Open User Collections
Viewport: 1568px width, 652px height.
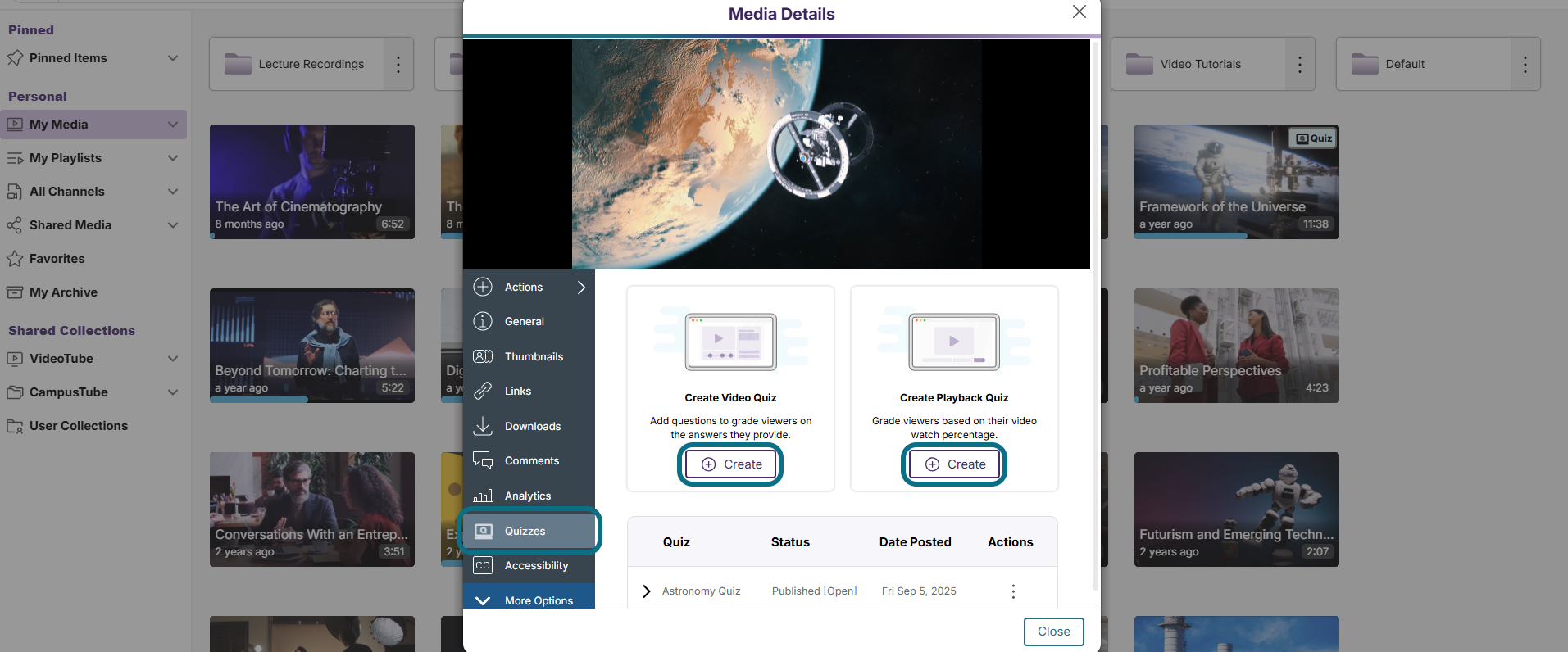coord(78,426)
